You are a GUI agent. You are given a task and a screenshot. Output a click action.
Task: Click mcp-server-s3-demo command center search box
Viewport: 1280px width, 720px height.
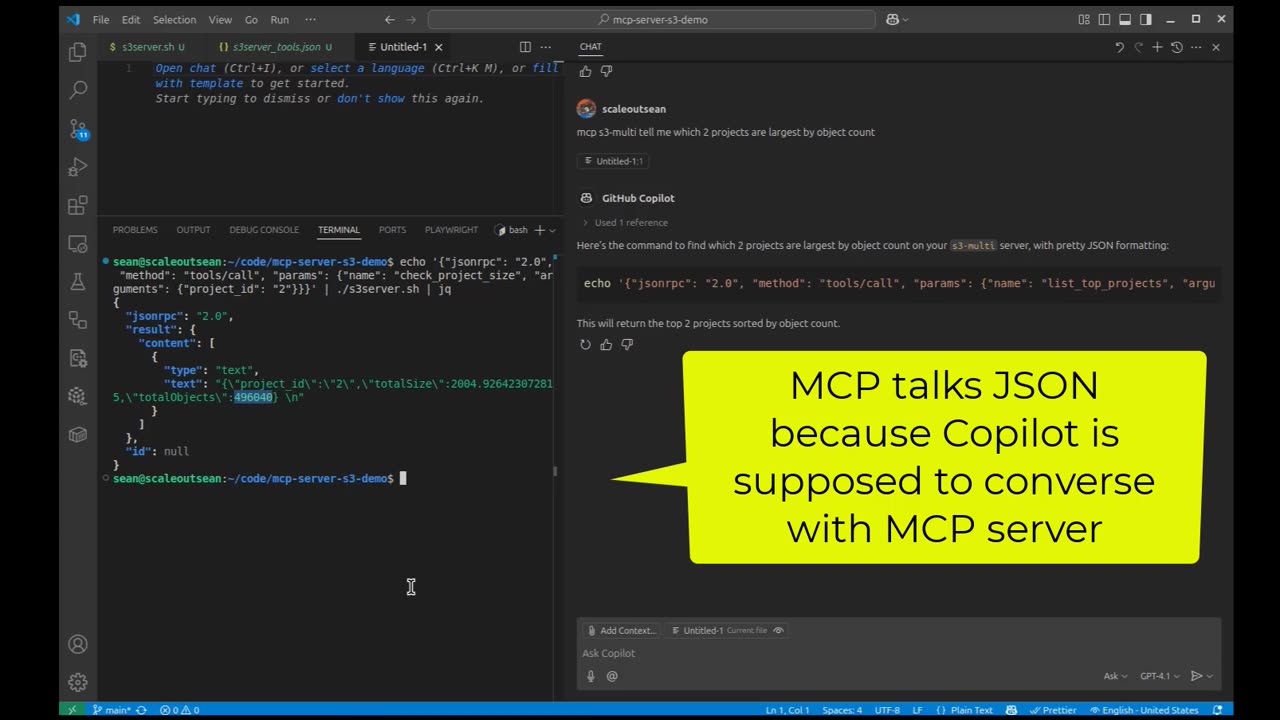pos(652,19)
